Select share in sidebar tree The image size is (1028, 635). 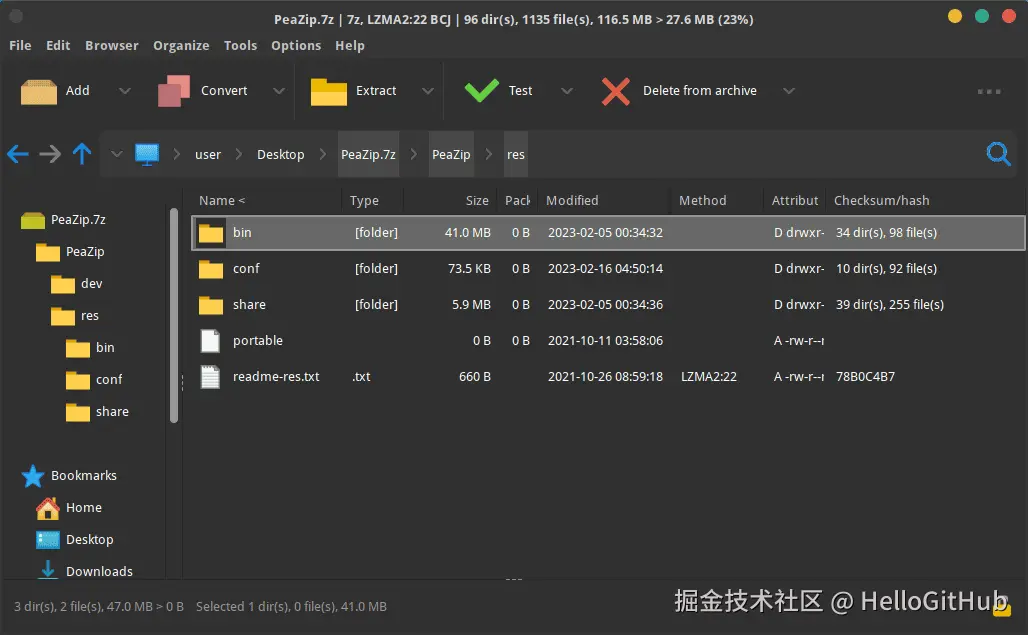tap(112, 412)
